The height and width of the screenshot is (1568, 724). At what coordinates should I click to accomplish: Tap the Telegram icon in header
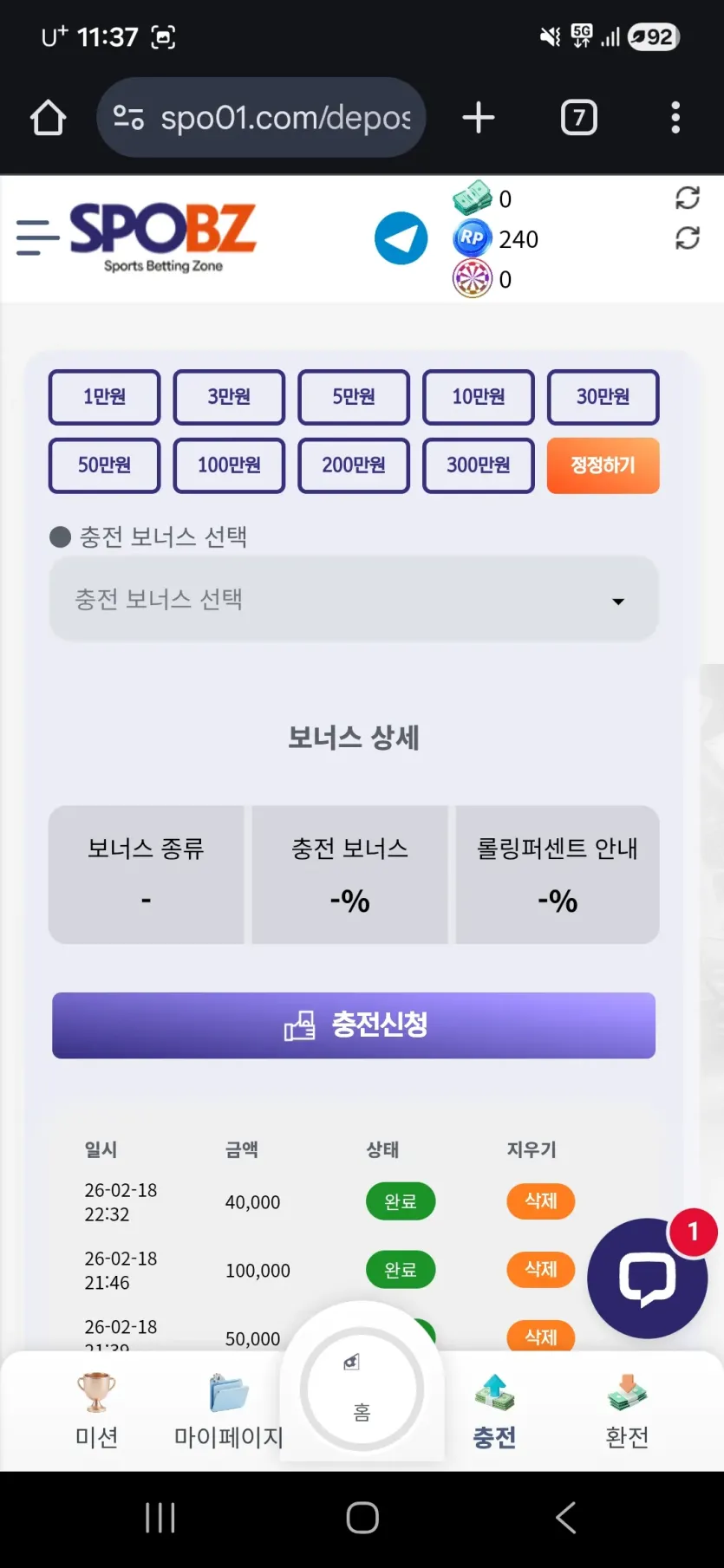coord(401,238)
